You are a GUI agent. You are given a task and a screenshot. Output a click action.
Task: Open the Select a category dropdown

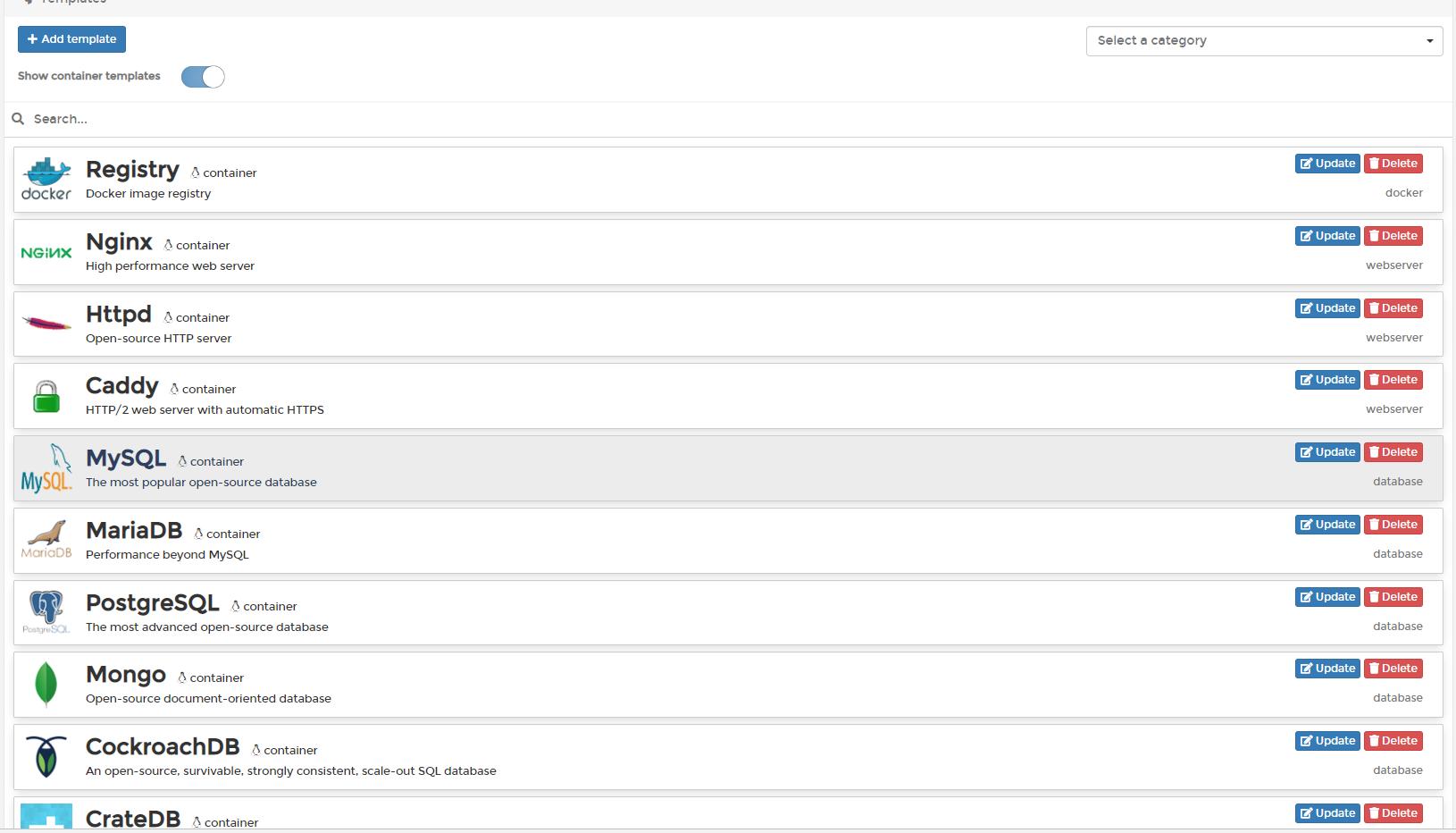[1263, 40]
